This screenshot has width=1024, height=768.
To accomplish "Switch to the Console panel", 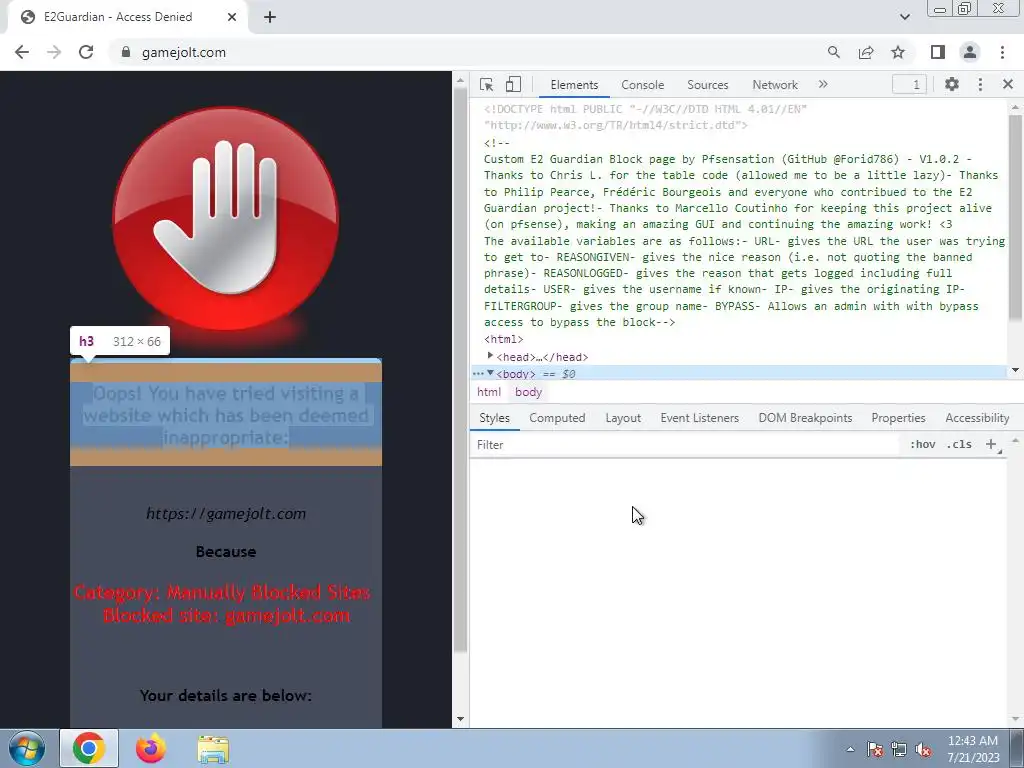I will [x=643, y=85].
